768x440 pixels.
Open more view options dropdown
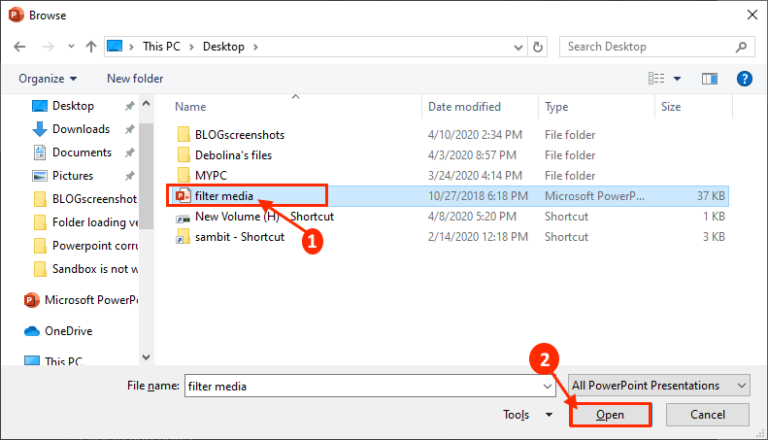click(677, 78)
